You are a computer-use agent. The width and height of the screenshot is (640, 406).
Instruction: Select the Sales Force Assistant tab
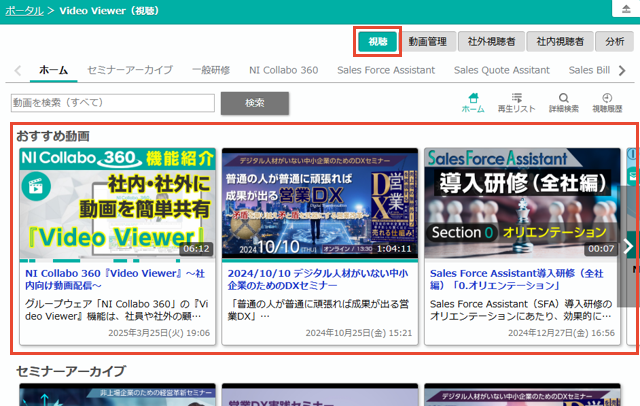pos(386,70)
